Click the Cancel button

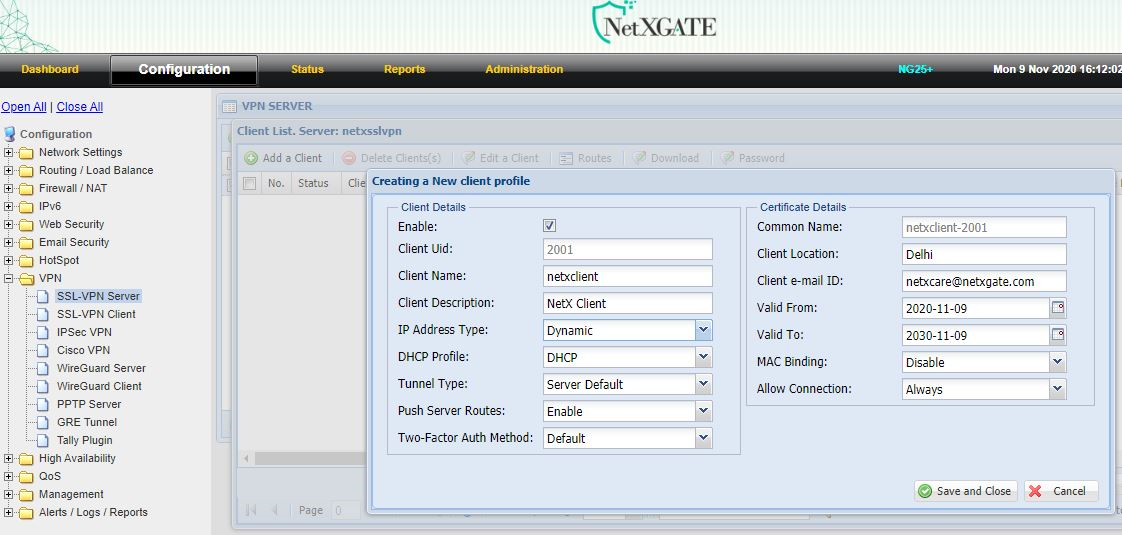pyautogui.click(x=1060, y=491)
